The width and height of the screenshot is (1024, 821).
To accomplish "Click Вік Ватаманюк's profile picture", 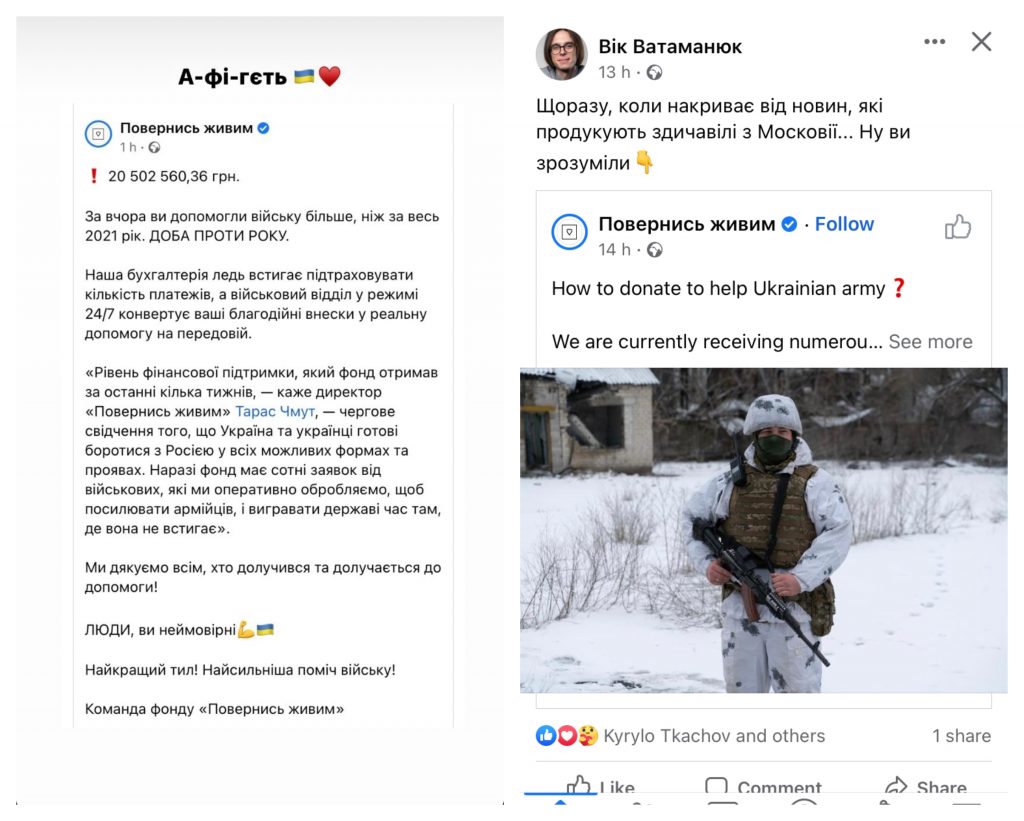I will 562,54.
